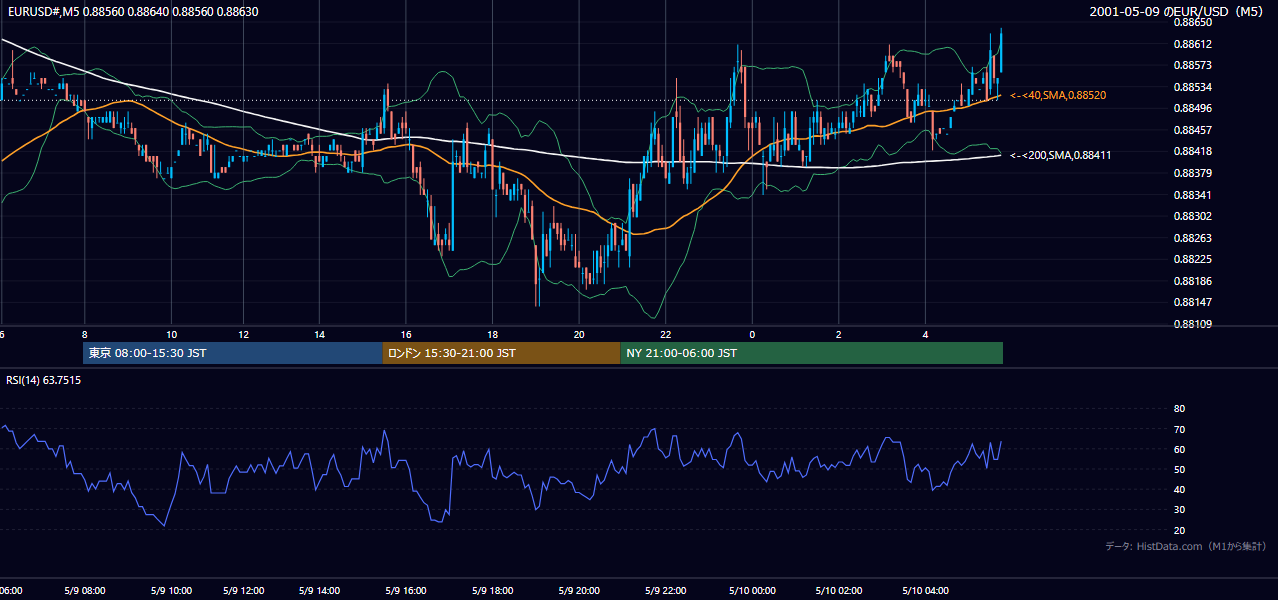Click the 0.88341 price axis label
The height and width of the screenshot is (600, 1278).
(x=1192, y=196)
